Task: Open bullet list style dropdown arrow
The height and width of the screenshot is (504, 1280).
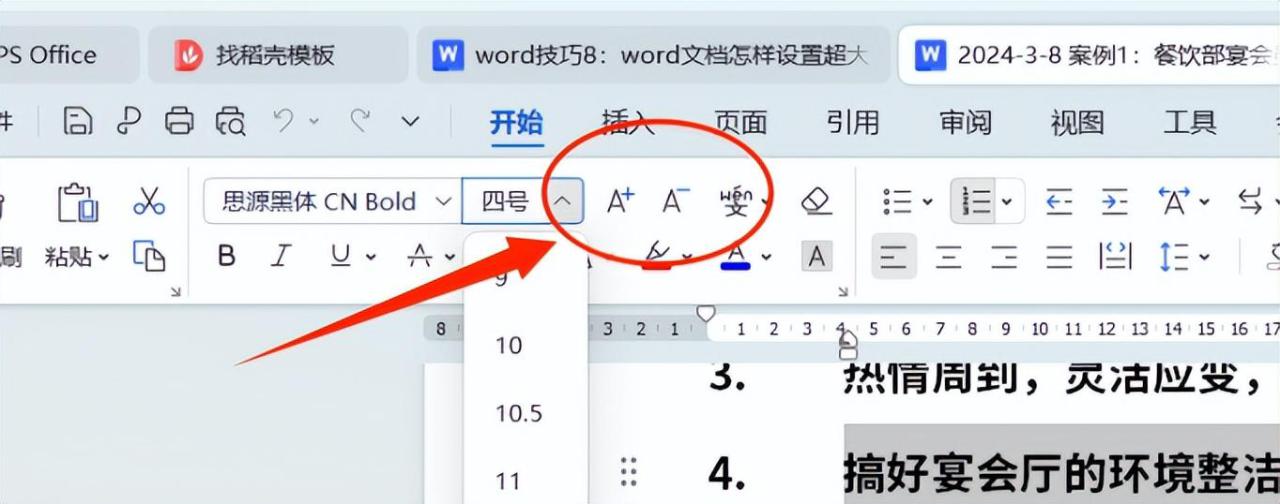Action: tap(927, 202)
